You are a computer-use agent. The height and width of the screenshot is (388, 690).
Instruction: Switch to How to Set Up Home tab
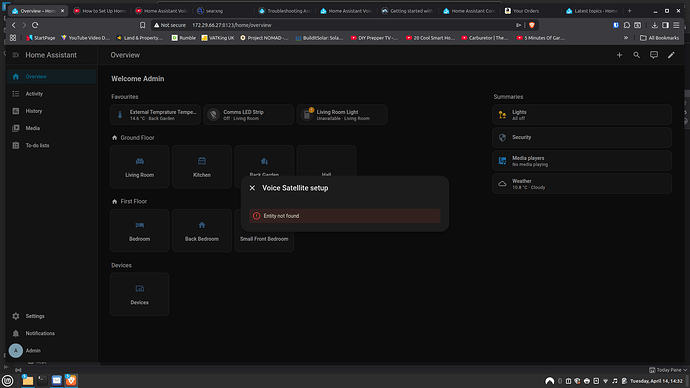(99, 11)
